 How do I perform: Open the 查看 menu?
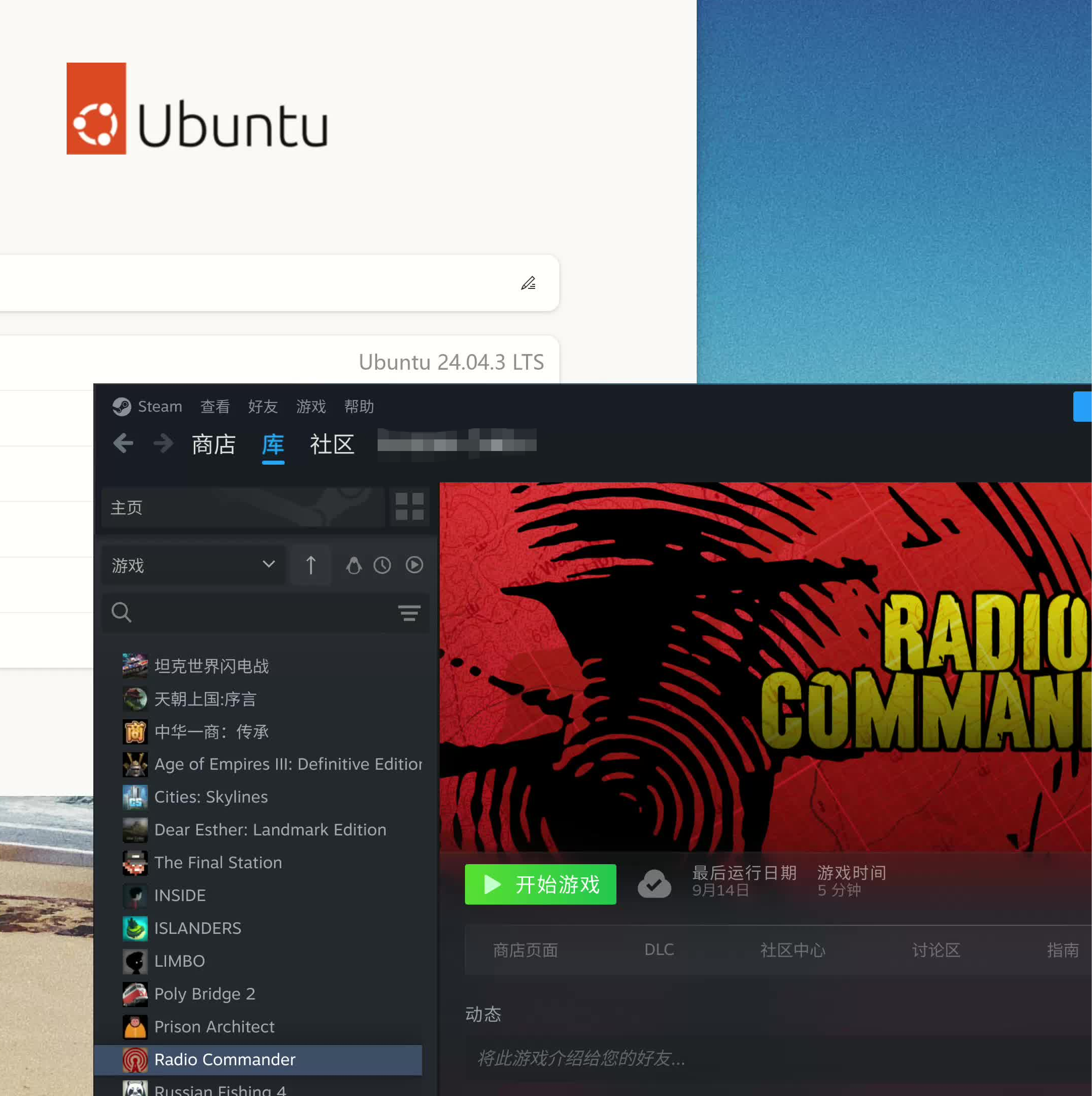[215, 406]
